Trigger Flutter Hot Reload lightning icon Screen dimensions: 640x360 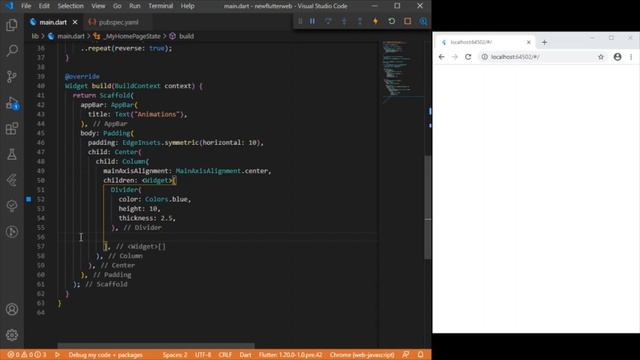pyautogui.click(x=376, y=21)
